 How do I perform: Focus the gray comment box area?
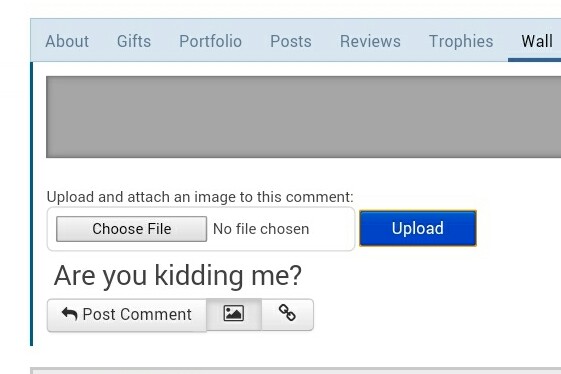pyautogui.click(x=303, y=117)
